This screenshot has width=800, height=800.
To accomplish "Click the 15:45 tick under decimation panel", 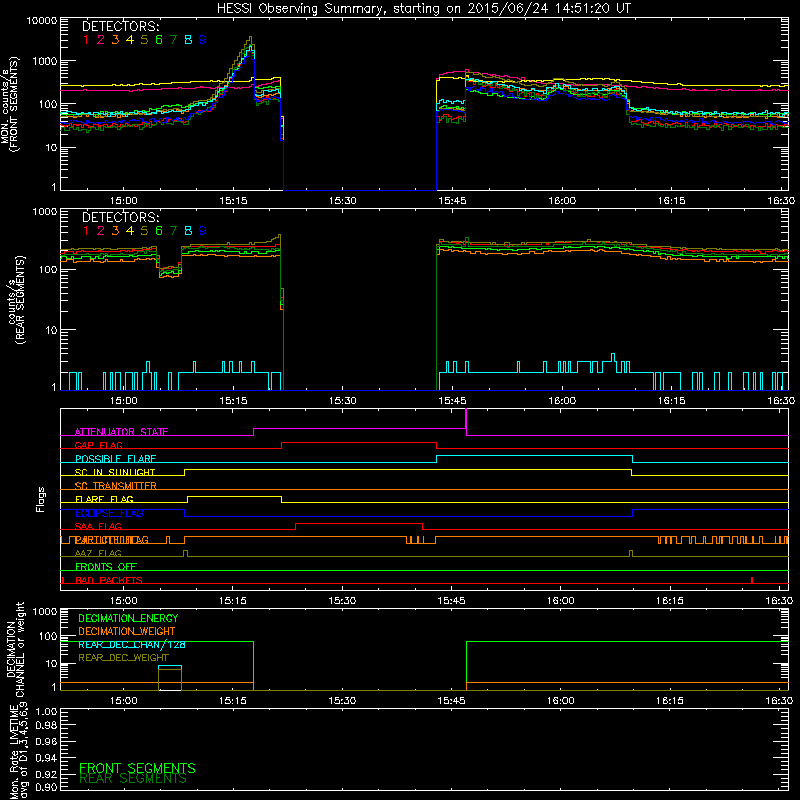I will (451, 701).
